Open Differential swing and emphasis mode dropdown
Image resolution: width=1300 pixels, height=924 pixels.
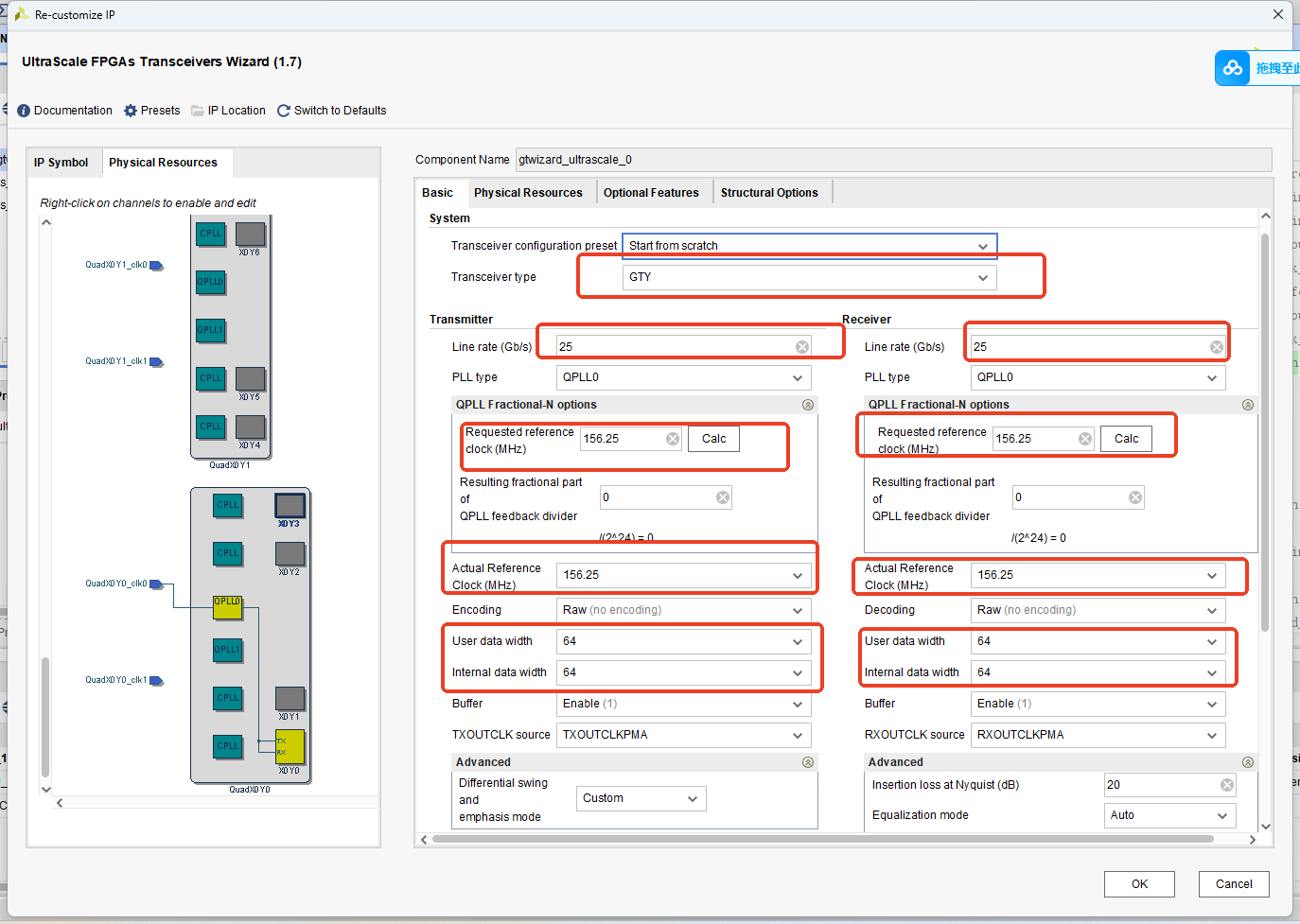pyautogui.click(x=641, y=799)
